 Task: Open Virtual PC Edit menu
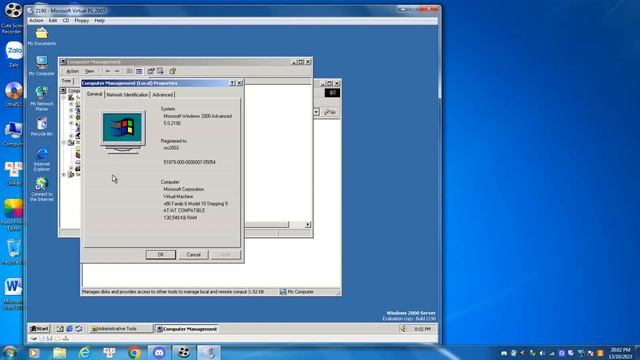click(53, 20)
